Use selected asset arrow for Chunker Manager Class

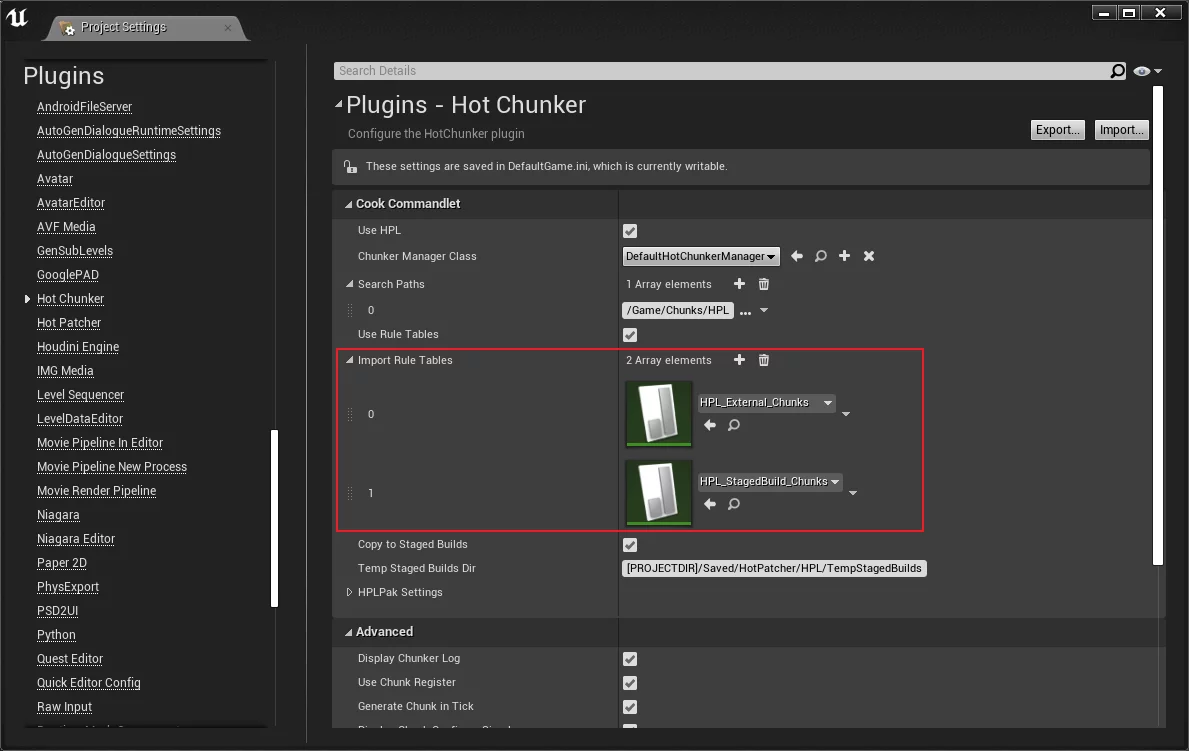click(x=797, y=256)
